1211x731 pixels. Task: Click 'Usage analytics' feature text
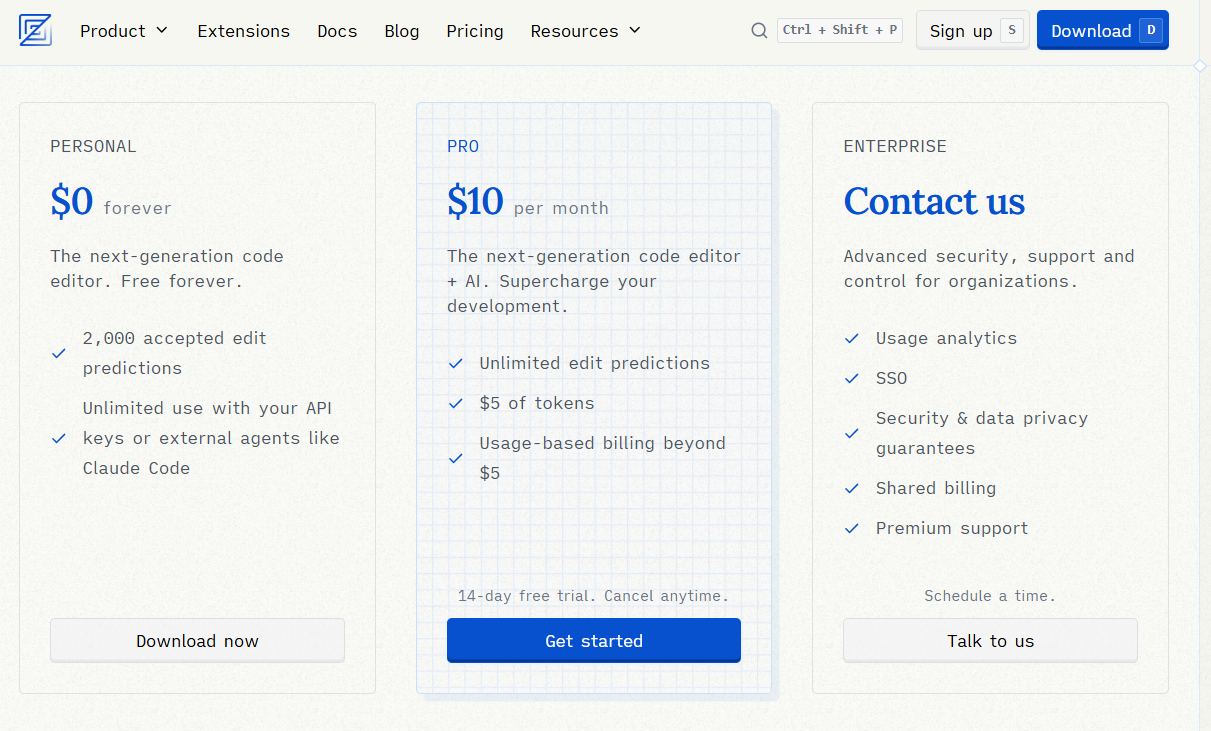tap(946, 338)
